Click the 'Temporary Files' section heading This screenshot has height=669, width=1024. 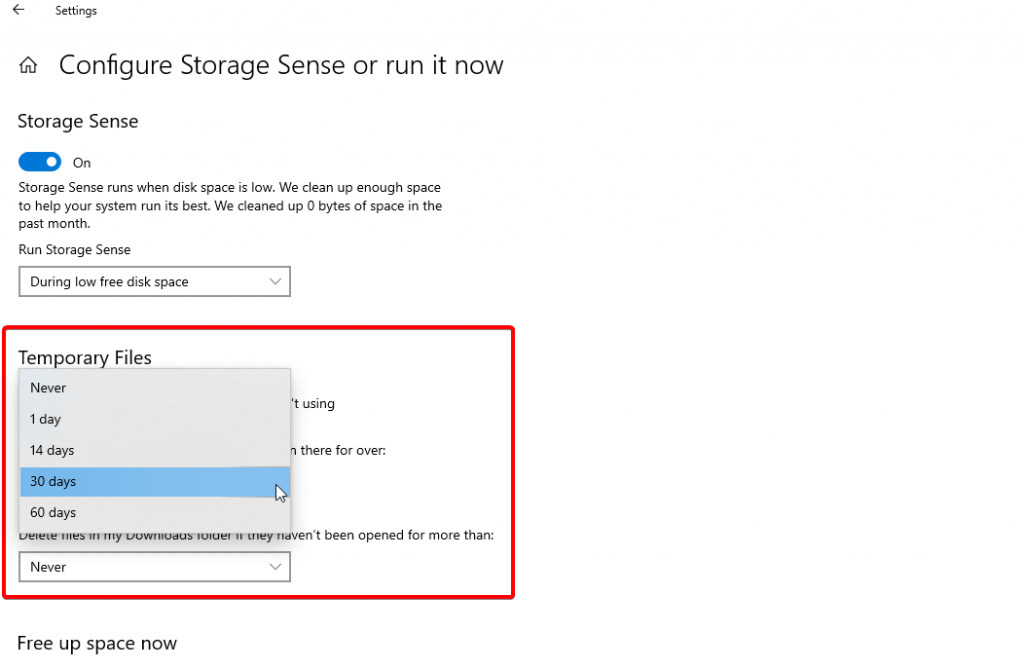85,357
